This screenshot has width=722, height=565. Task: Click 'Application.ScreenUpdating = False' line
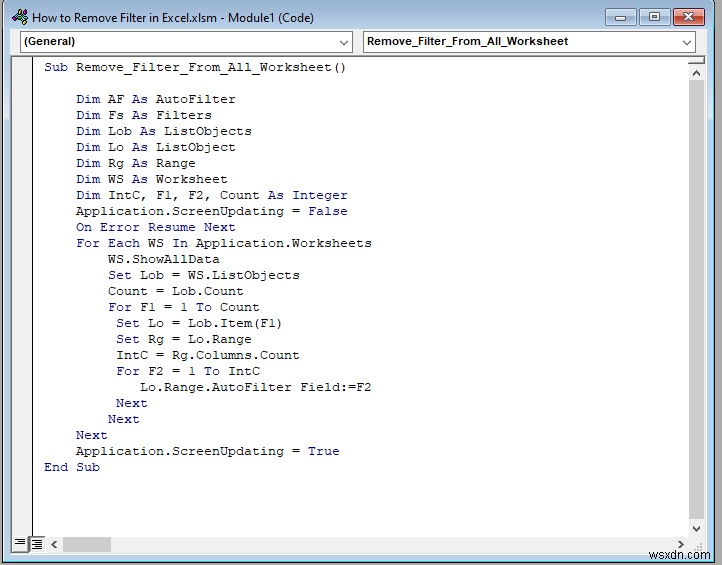click(212, 211)
